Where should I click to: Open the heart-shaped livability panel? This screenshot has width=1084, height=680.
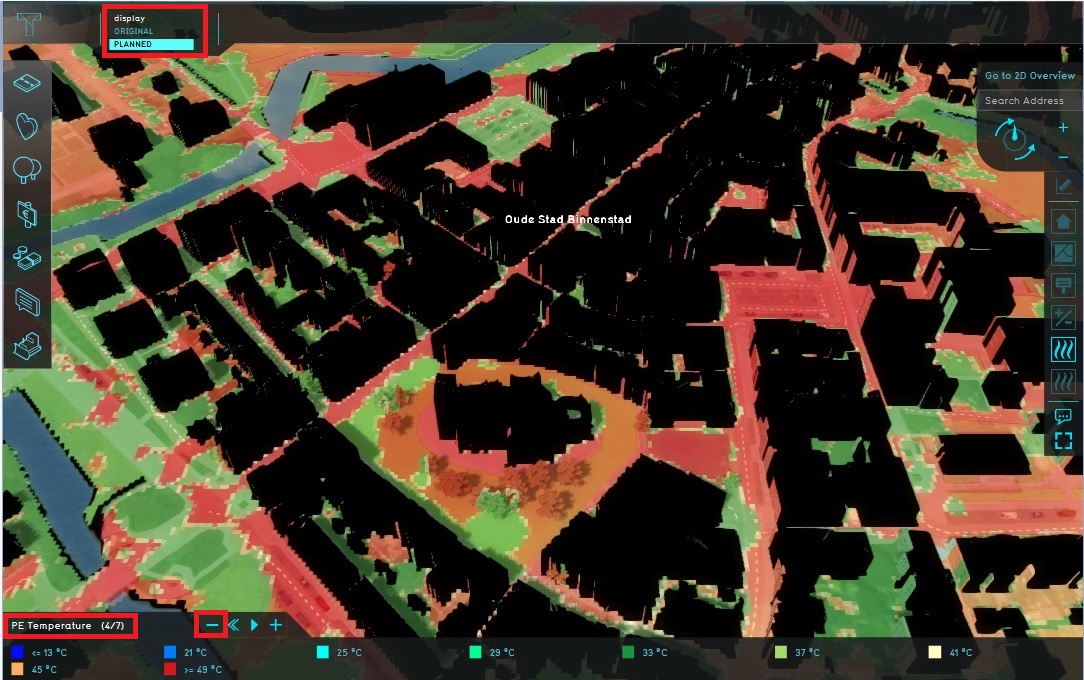point(27,126)
